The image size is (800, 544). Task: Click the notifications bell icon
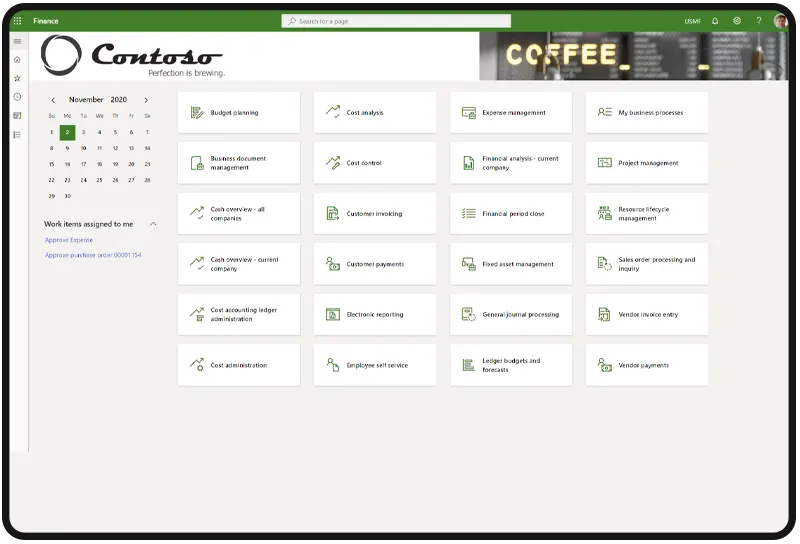(715, 21)
